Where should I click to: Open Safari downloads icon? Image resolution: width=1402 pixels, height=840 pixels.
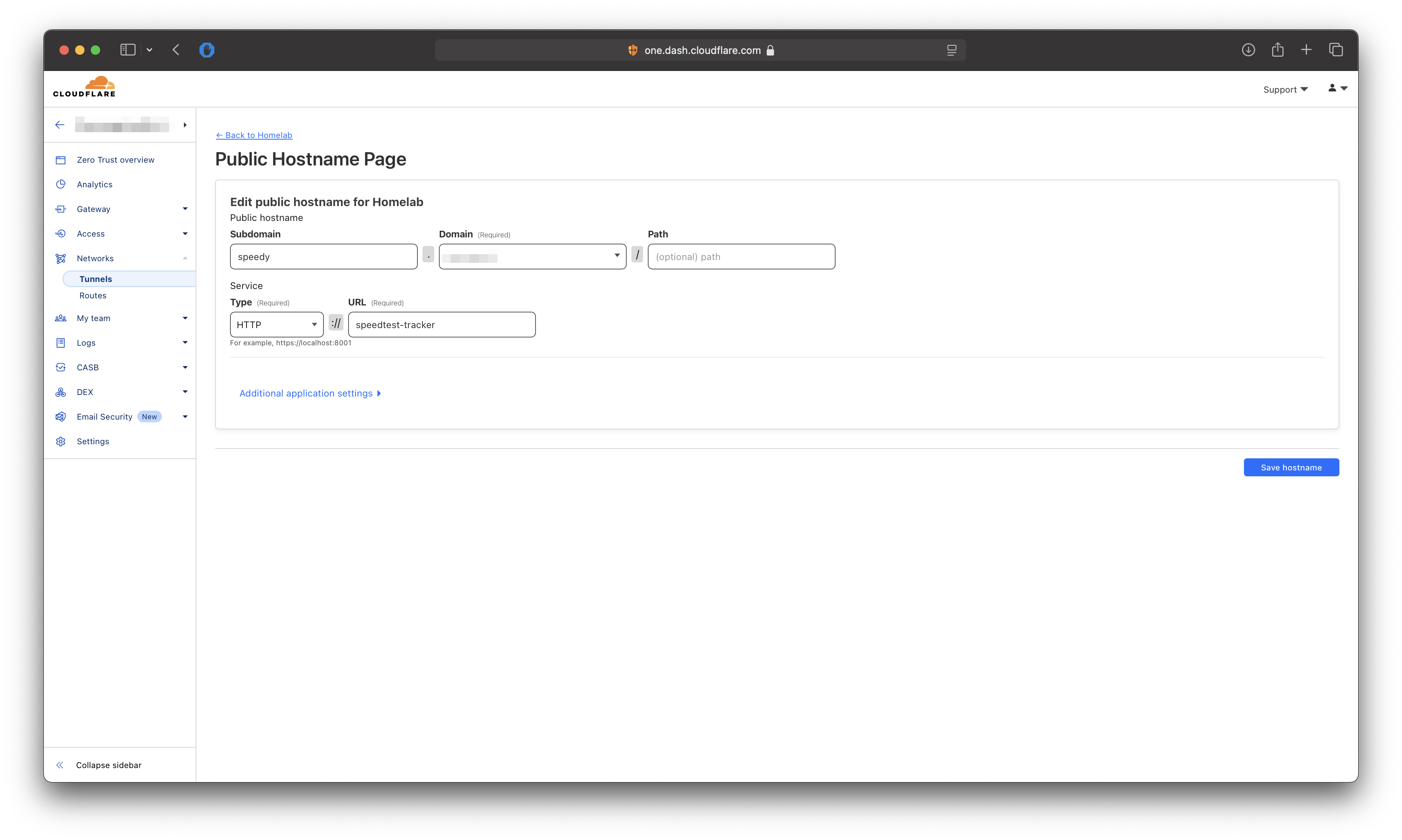(1248, 50)
